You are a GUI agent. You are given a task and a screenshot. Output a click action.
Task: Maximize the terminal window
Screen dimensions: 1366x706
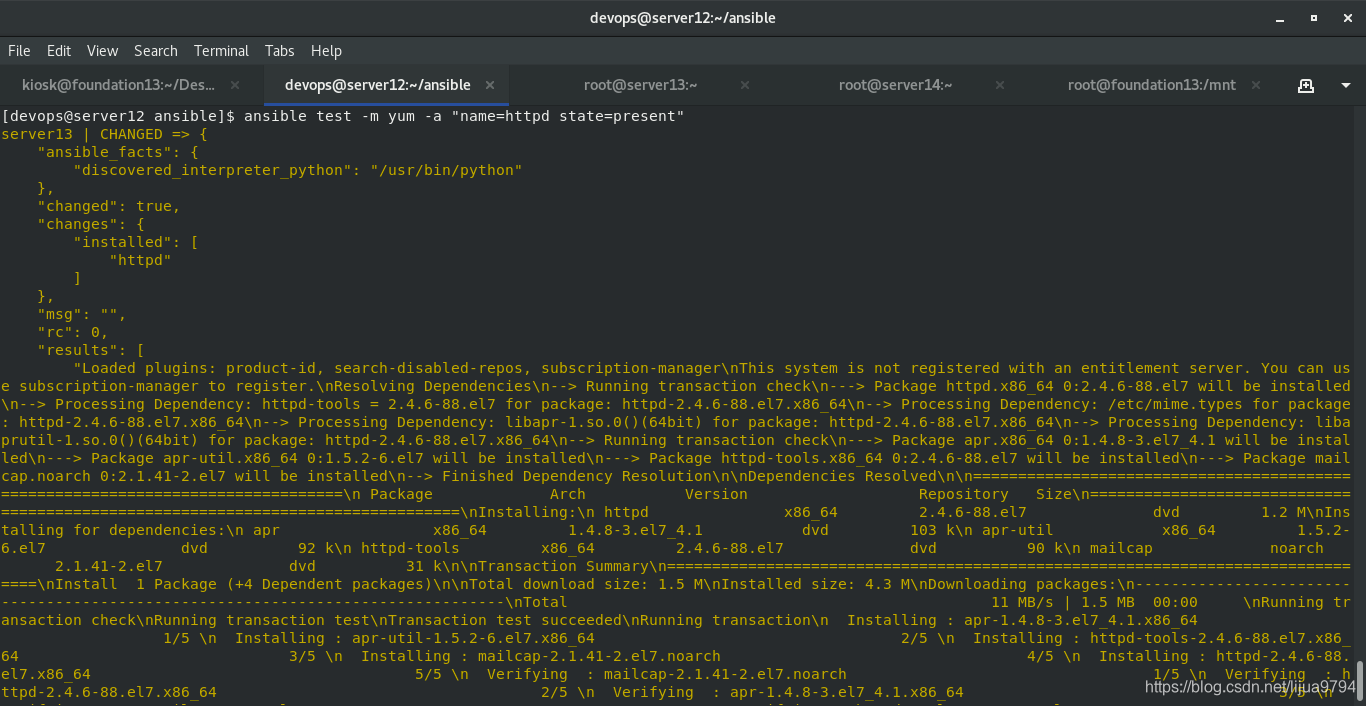(x=1314, y=18)
